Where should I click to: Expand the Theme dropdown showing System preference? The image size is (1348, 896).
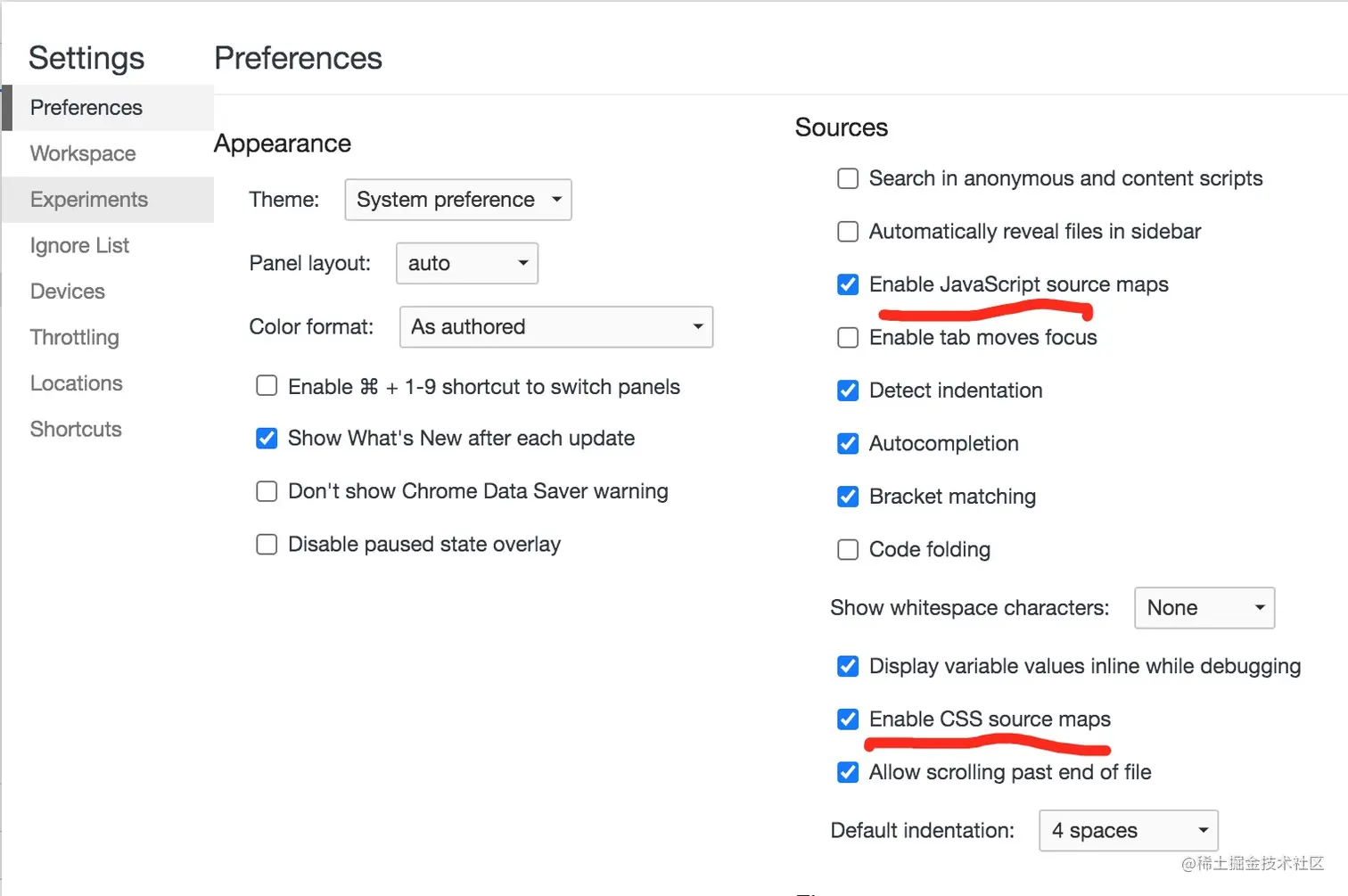458,200
